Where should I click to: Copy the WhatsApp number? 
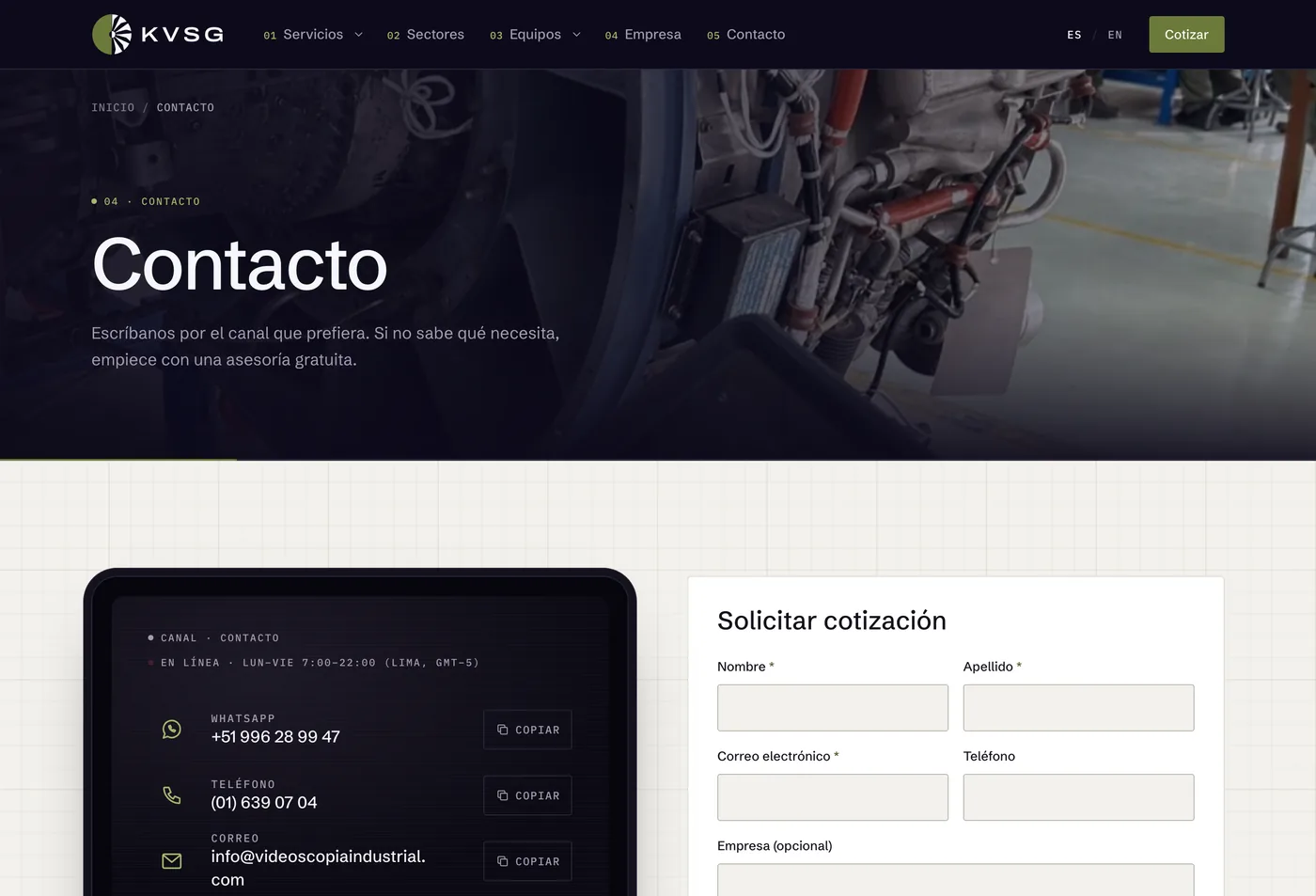pos(527,730)
